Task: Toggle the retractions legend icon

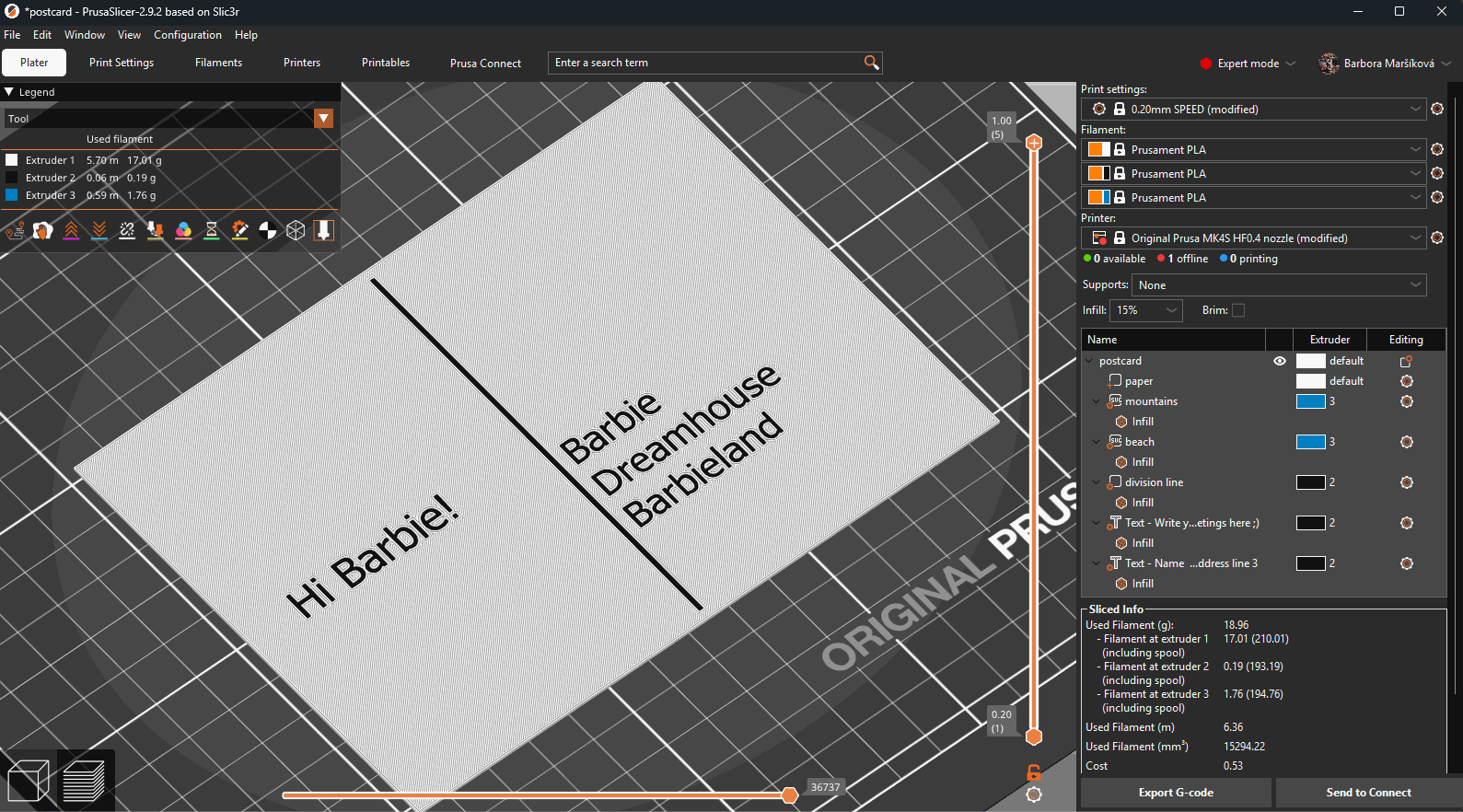Action: pyautogui.click(x=72, y=230)
